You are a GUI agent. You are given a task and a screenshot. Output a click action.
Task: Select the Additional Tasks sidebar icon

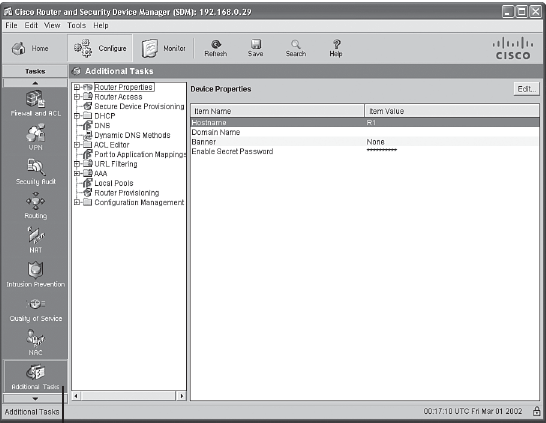pos(36,377)
